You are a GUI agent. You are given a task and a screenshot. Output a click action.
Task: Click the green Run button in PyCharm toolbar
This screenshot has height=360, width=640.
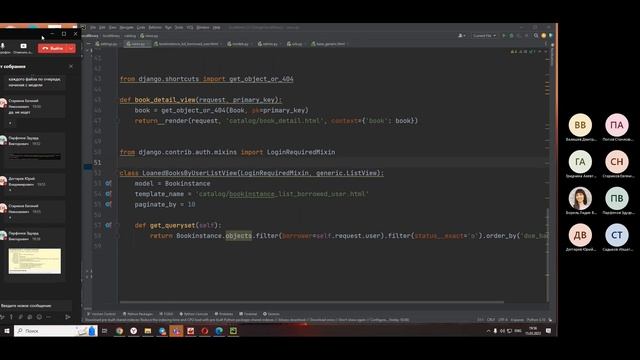point(504,36)
